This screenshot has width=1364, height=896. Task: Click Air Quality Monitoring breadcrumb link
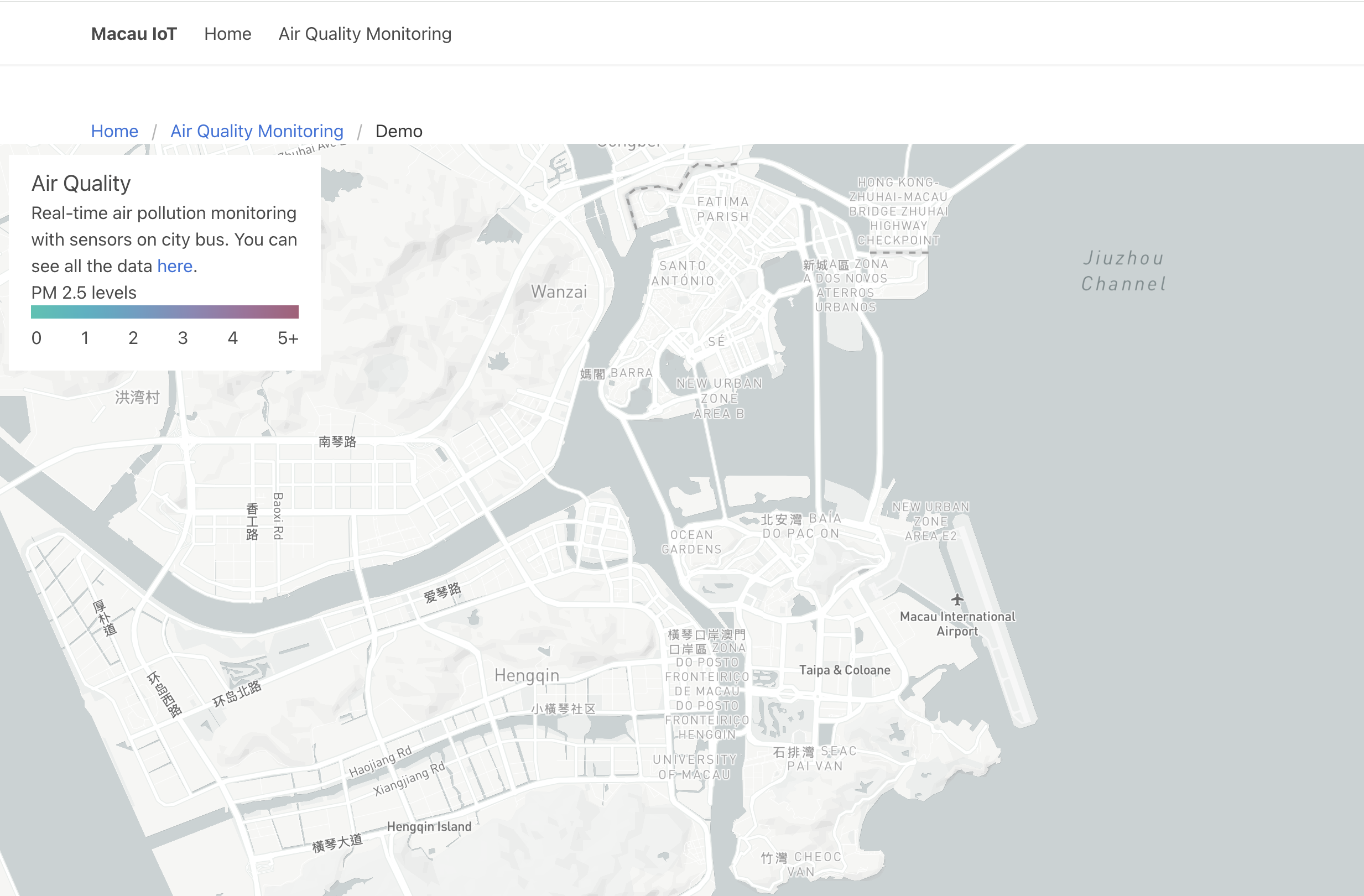pyautogui.click(x=257, y=131)
